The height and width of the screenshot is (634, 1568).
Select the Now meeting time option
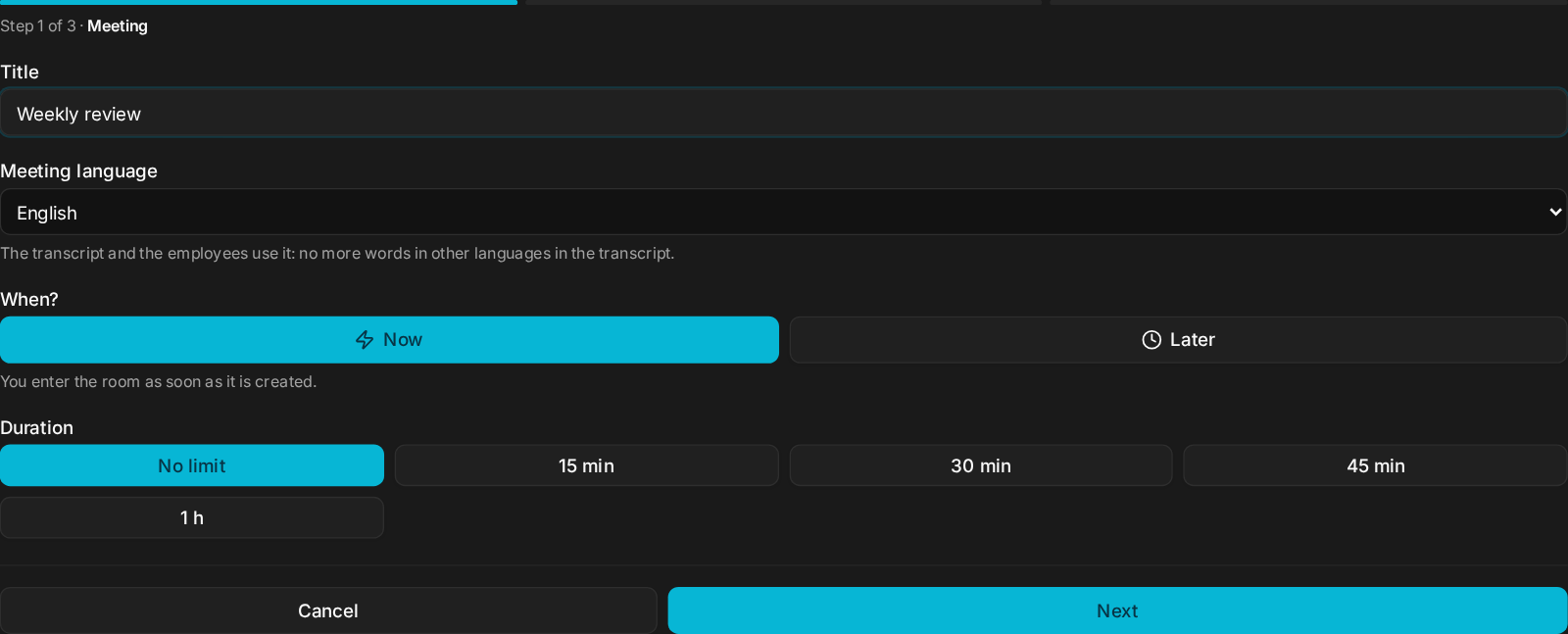pos(389,340)
